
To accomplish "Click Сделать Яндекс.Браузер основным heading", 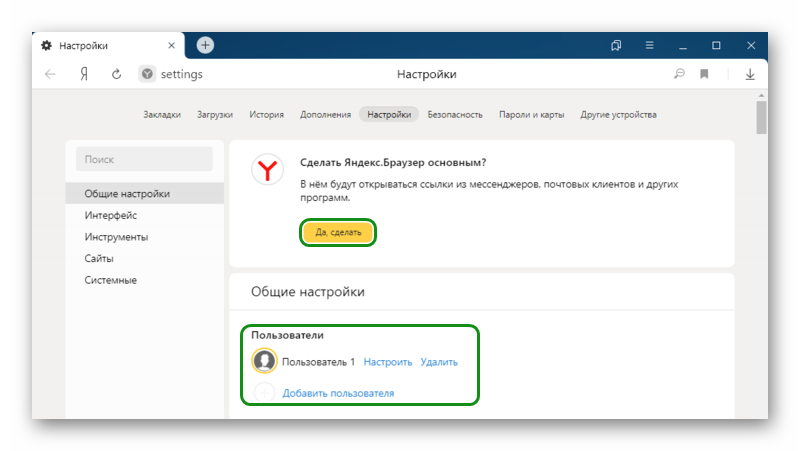I will click(393, 162).
